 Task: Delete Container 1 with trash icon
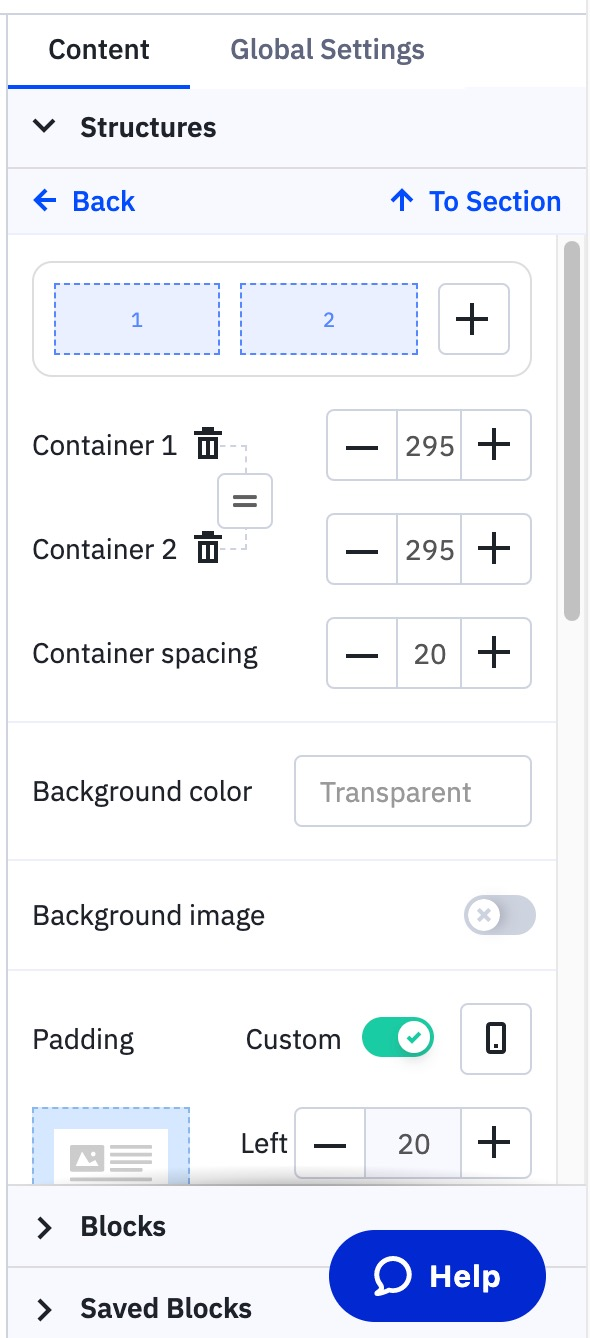click(207, 444)
